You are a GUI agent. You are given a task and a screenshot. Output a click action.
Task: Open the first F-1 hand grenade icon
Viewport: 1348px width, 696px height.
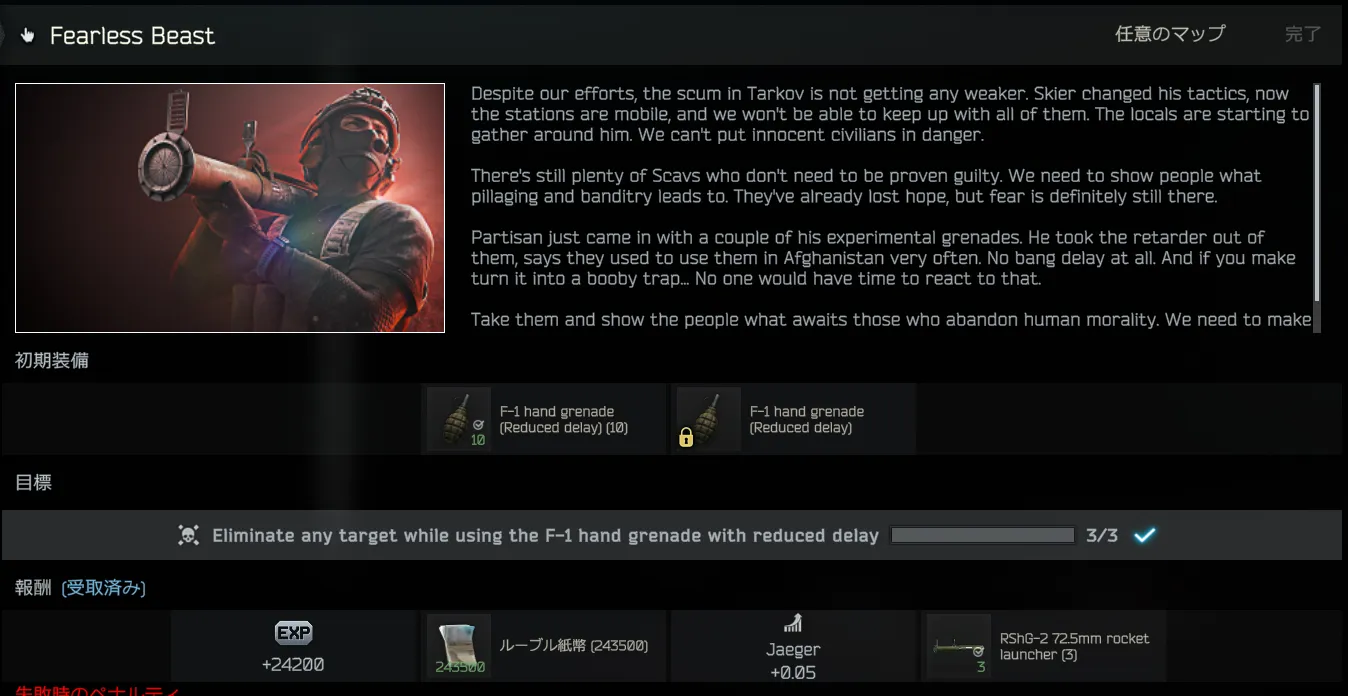pos(459,419)
